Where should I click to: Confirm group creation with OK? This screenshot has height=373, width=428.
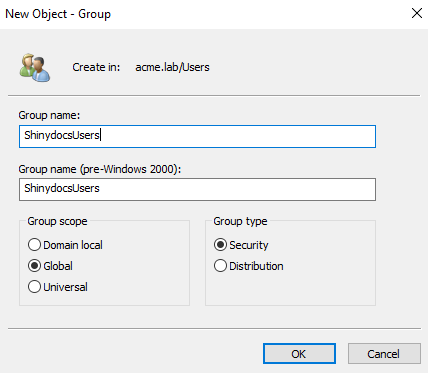point(299,353)
